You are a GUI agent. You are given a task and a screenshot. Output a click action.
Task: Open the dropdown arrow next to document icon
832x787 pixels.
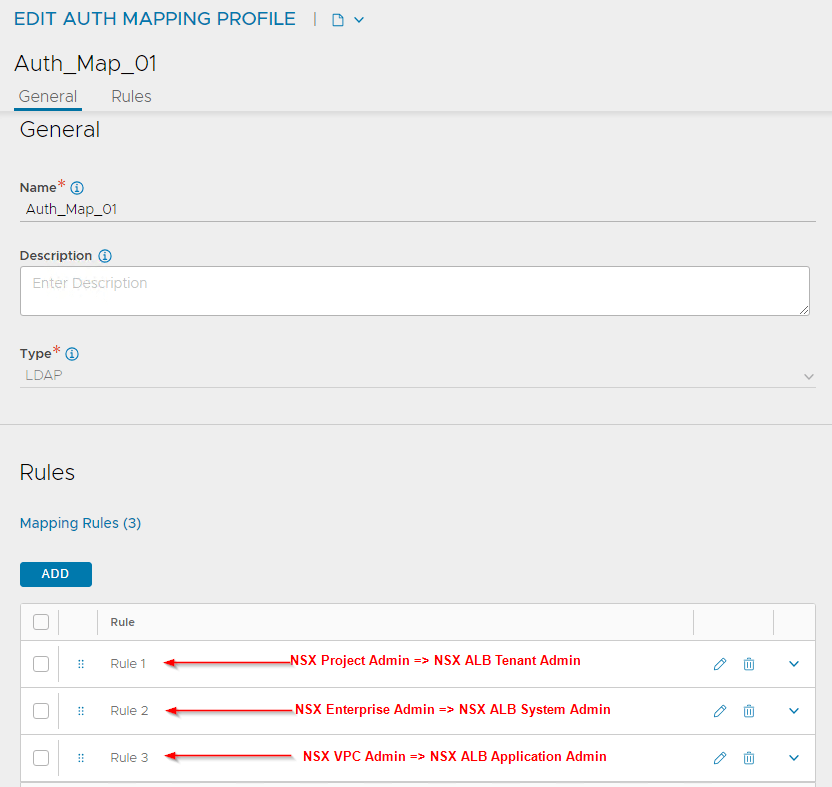click(359, 20)
